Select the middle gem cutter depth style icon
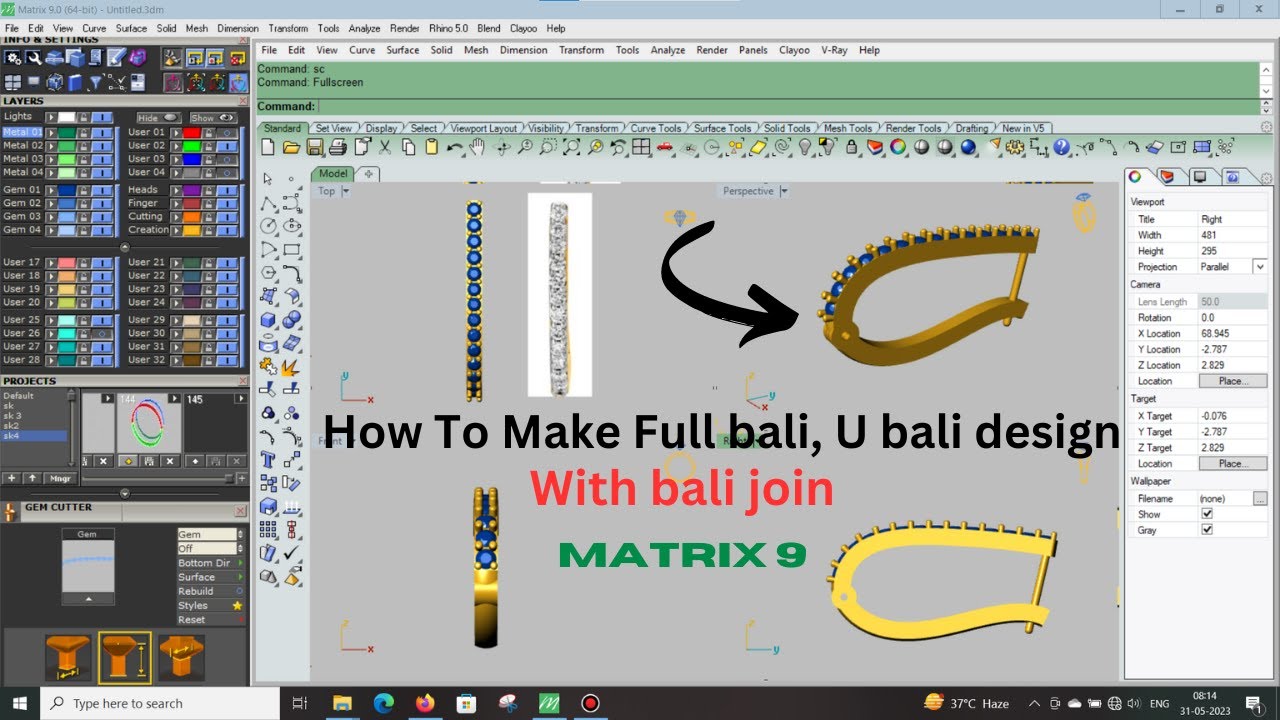This screenshot has height=720, width=1280. click(x=125, y=657)
